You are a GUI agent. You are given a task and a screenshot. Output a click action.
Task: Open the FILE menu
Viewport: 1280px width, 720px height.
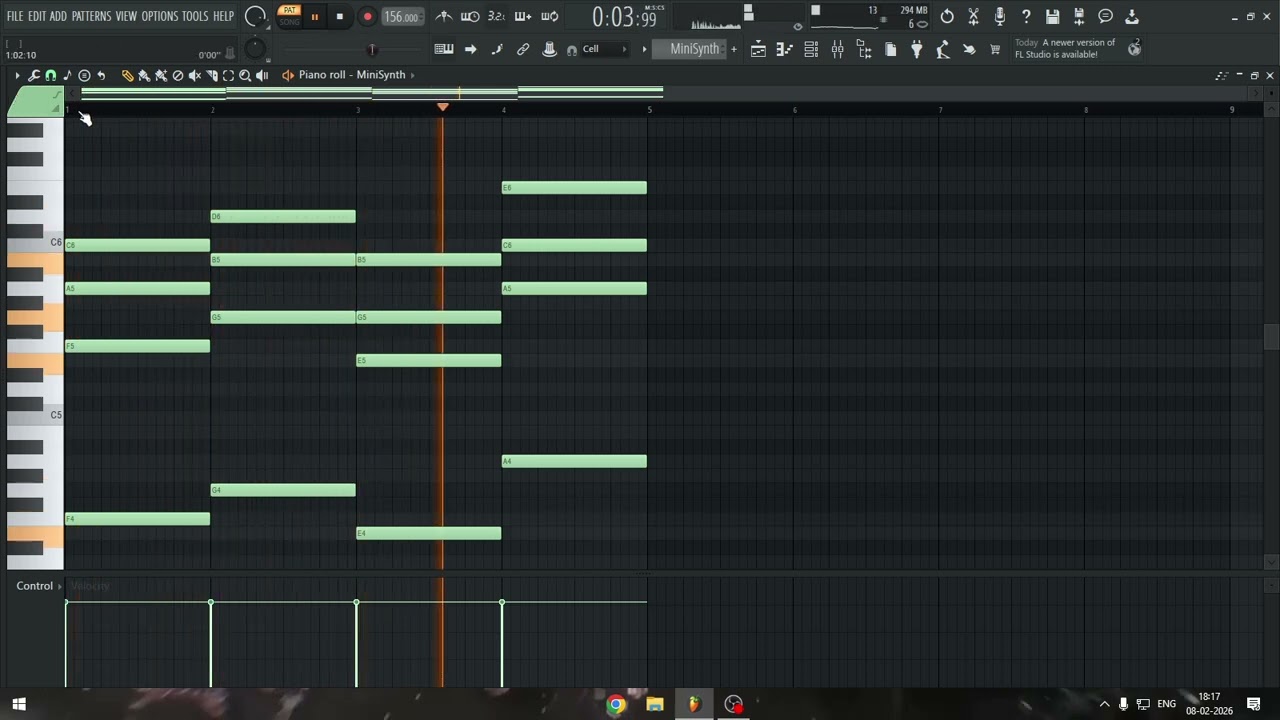pyautogui.click(x=14, y=16)
